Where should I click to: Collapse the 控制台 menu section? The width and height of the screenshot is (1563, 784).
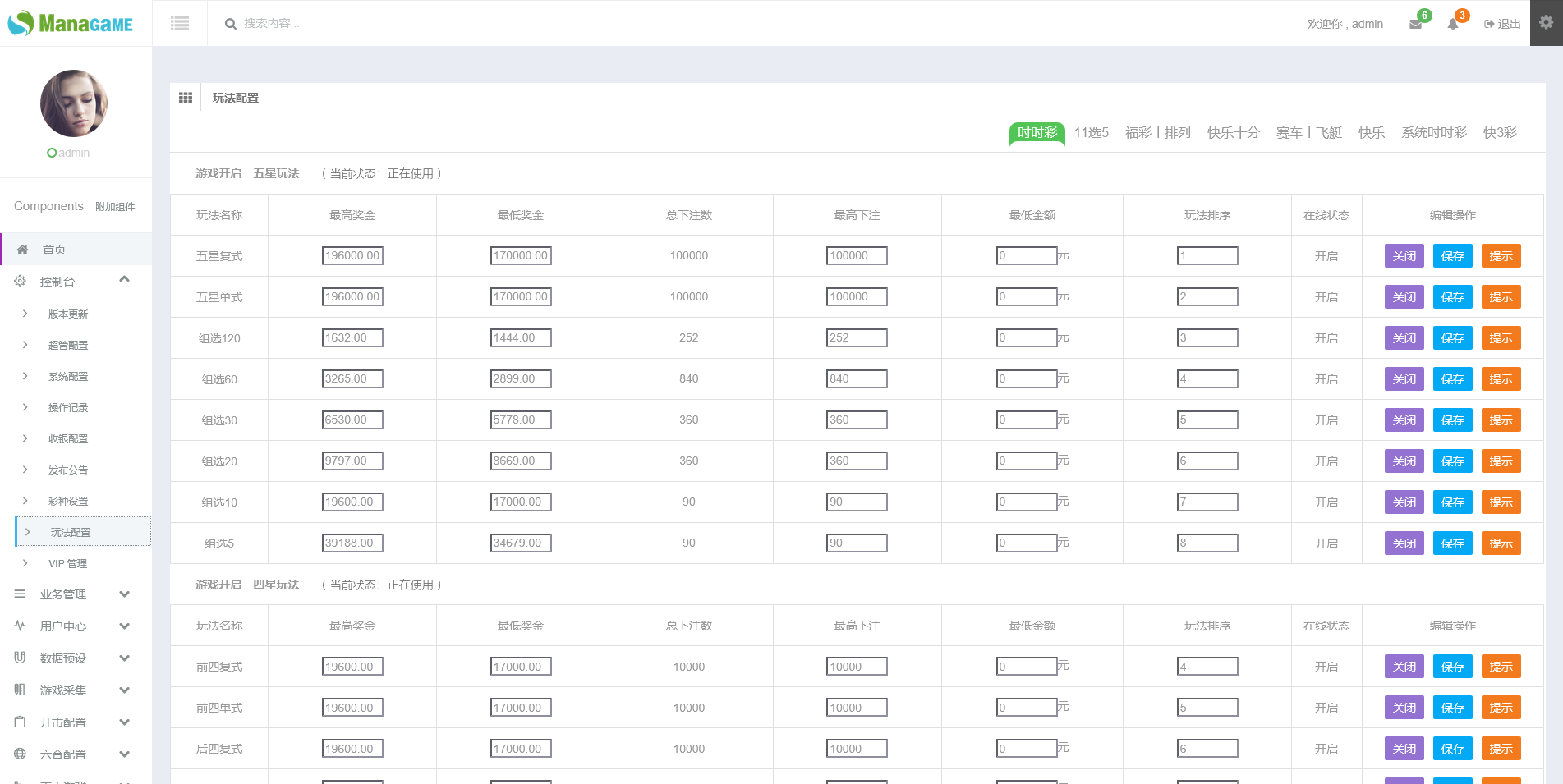click(124, 280)
